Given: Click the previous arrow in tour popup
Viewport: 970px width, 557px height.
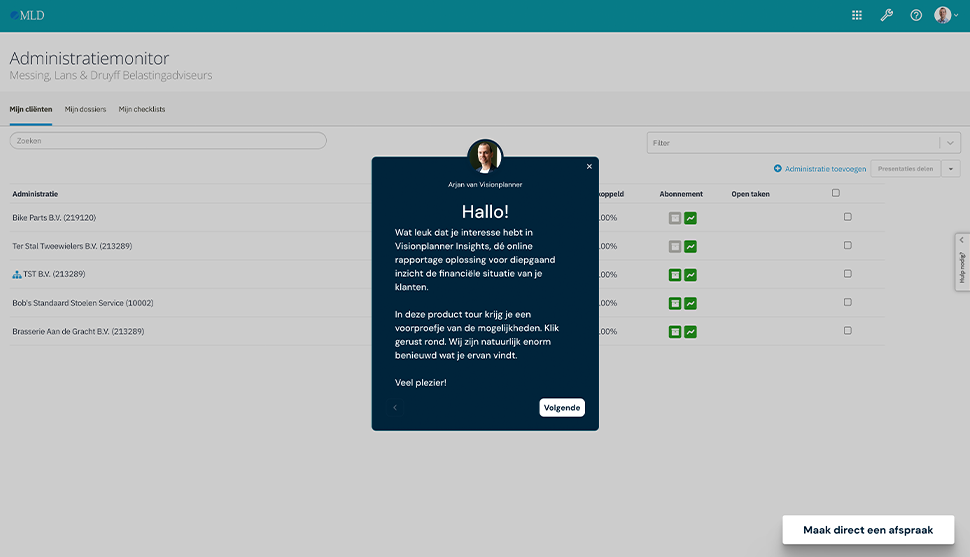Looking at the screenshot, I should [x=395, y=408].
